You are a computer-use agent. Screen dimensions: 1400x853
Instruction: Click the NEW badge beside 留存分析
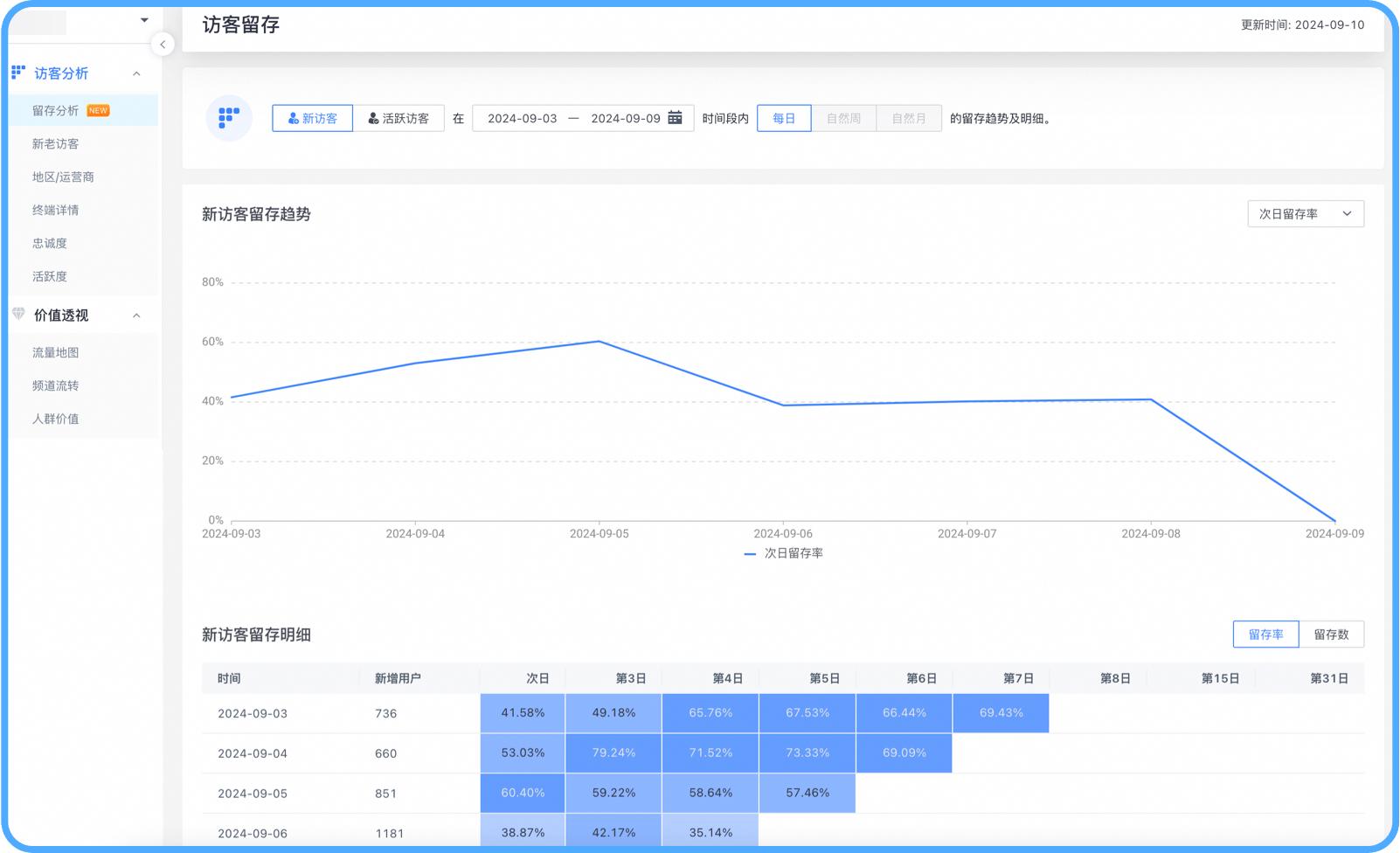[99, 111]
